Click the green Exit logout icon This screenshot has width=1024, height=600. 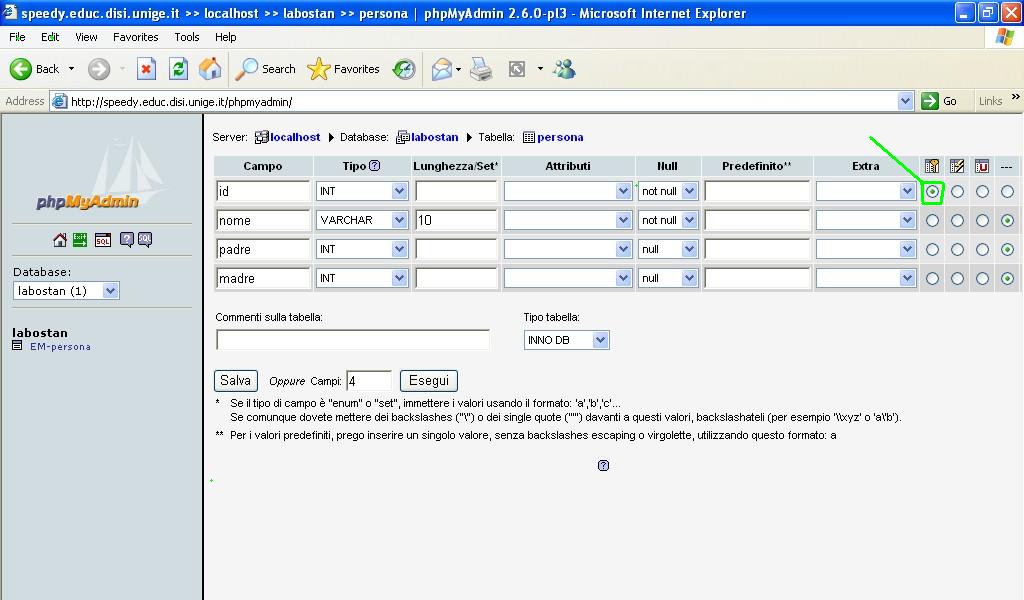[x=80, y=240]
